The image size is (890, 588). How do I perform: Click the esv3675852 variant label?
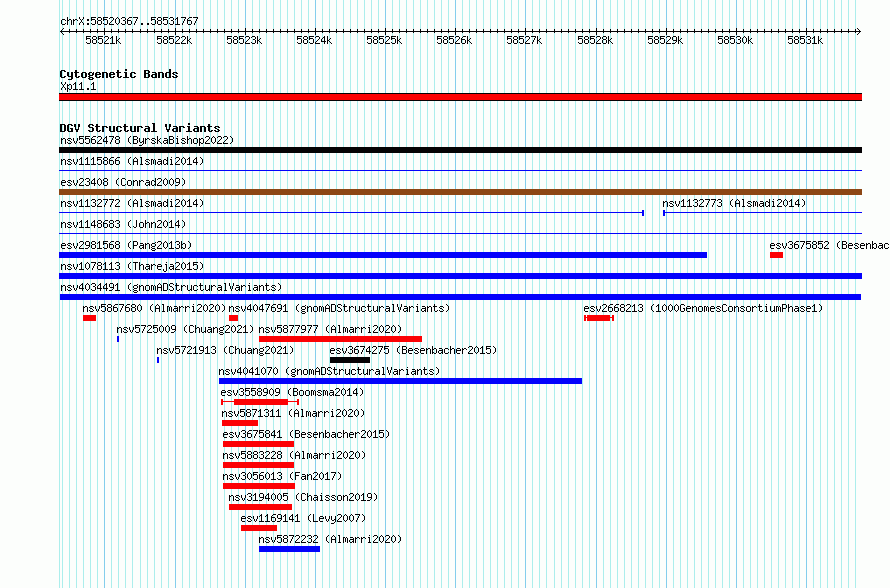(829, 245)
